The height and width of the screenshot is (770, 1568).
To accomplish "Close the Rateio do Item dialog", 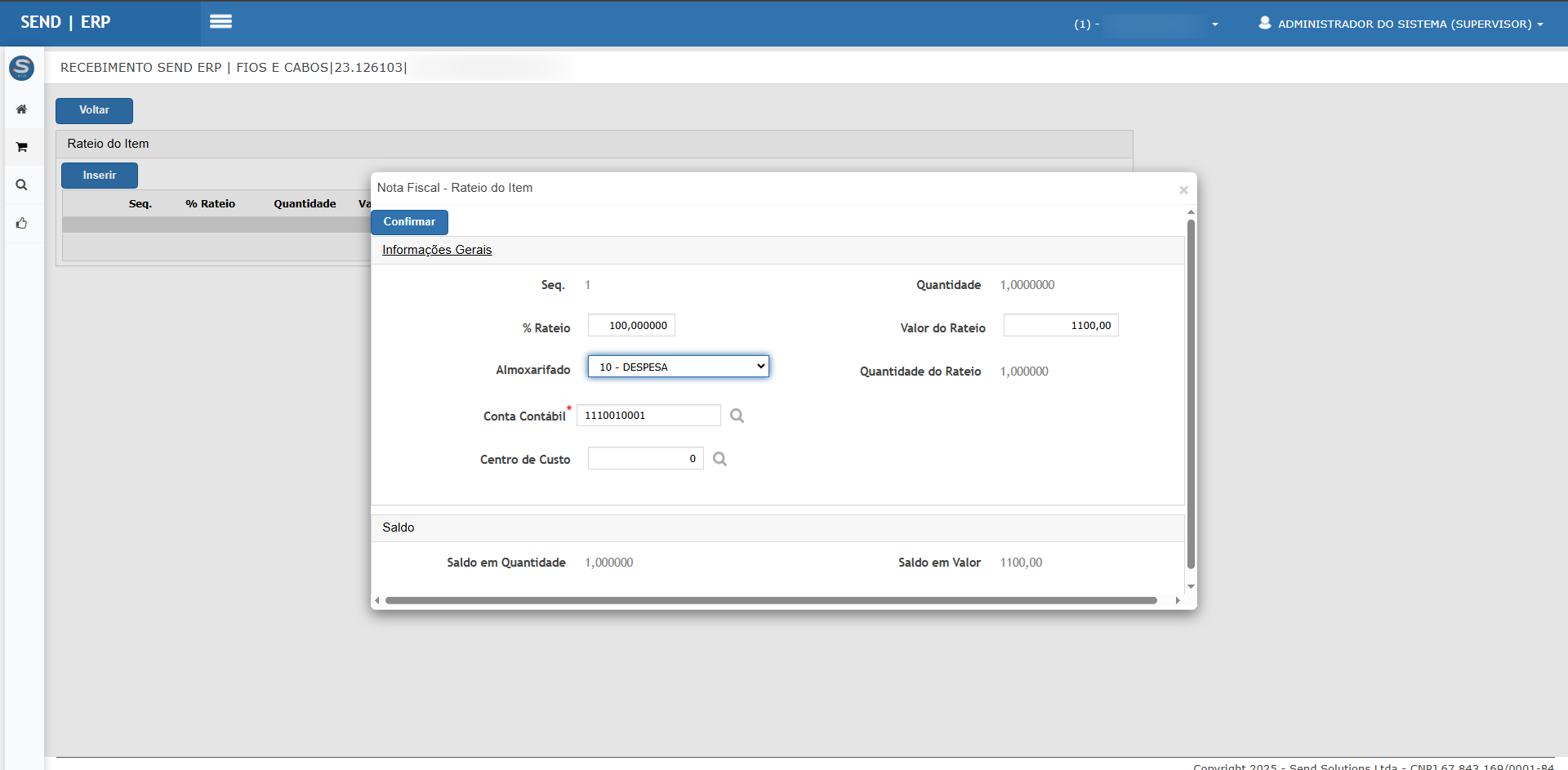I will click(1183, 190).
